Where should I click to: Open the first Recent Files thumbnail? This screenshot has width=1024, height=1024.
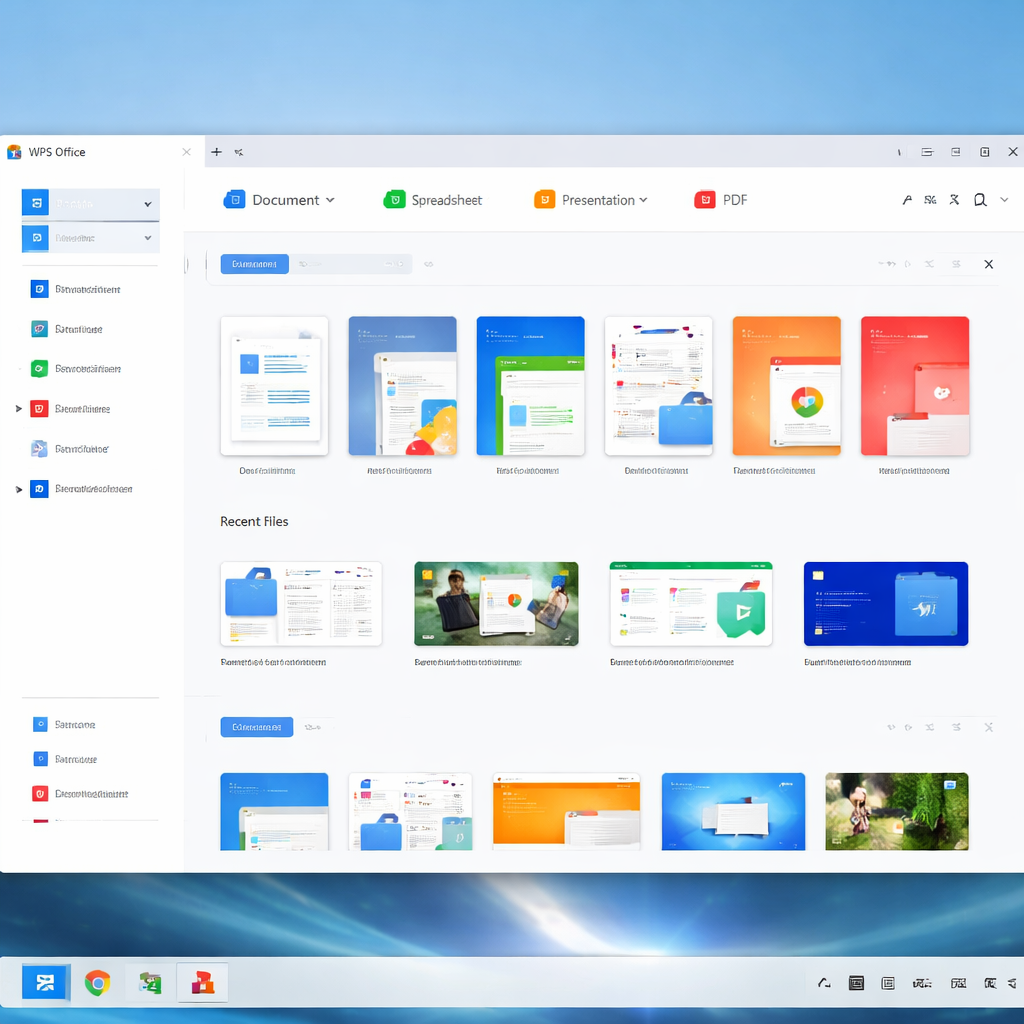300,603
